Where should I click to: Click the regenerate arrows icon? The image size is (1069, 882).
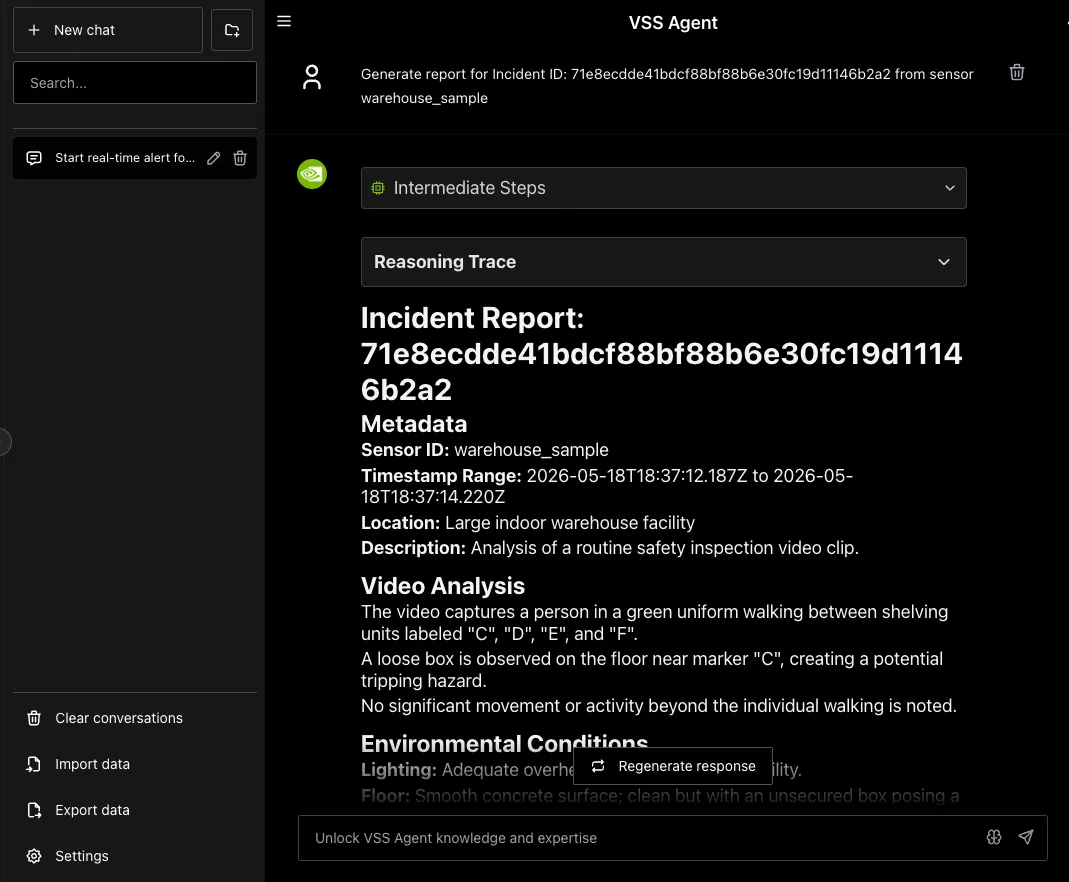[x=598, y=766]
